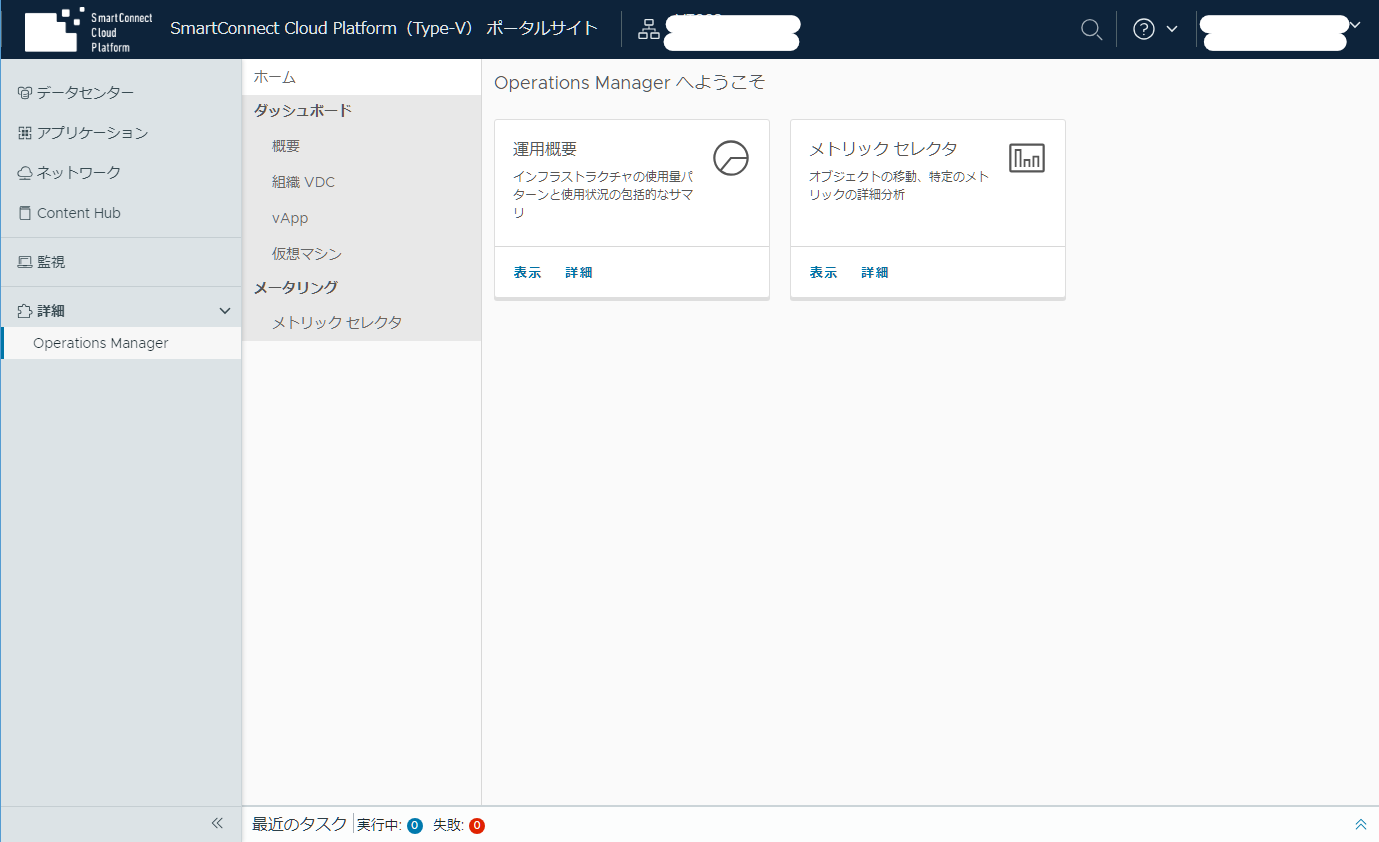
Task: Expand the recent tasks panel double-chevron
Action: click(1360, 824)
